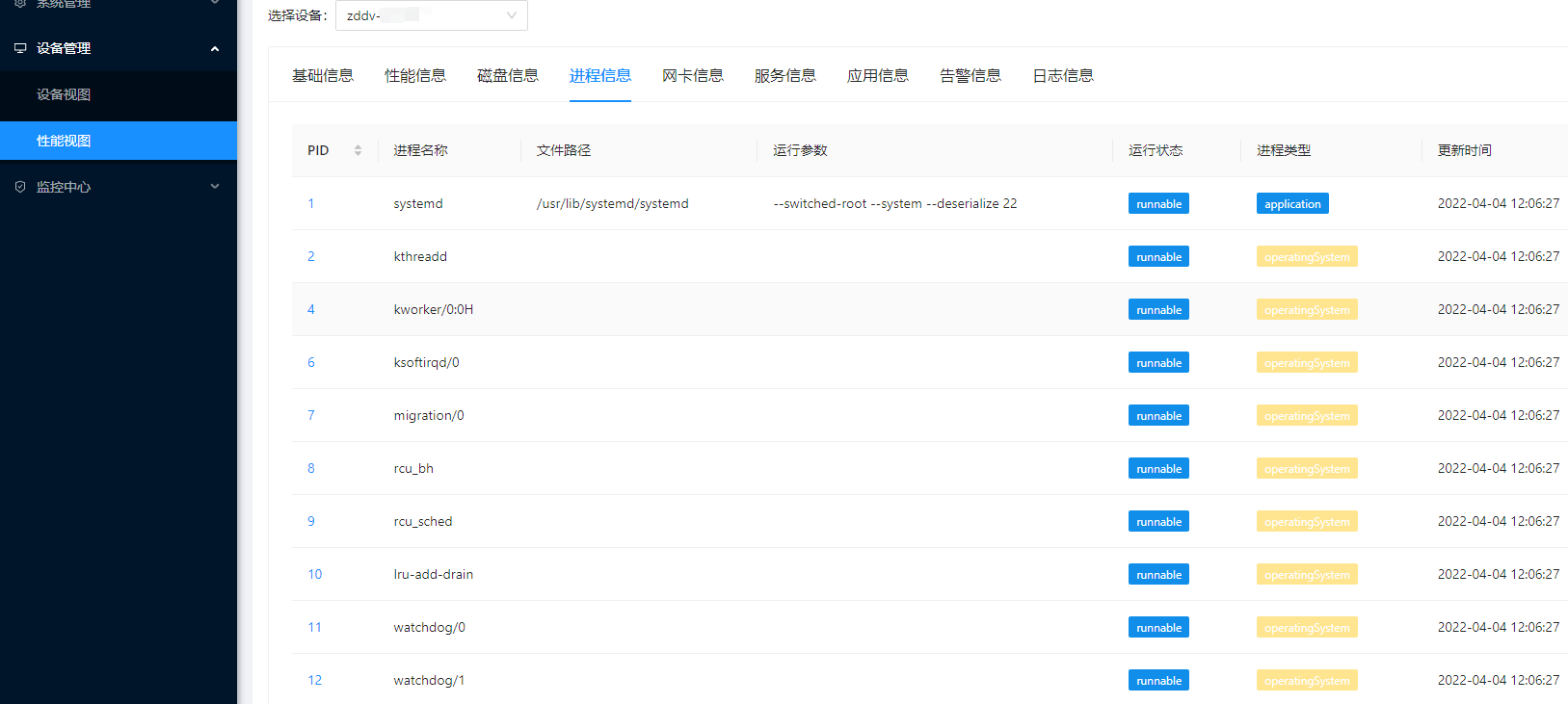Click PID link 10

315,574
